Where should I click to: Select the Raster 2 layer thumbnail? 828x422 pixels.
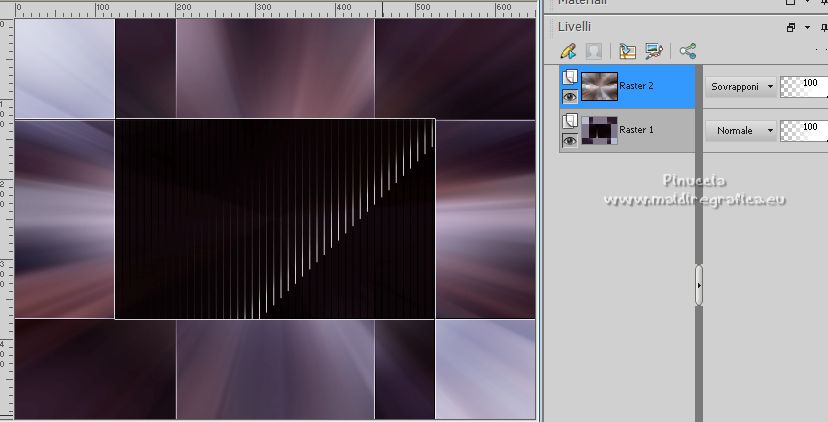point(599,87)
